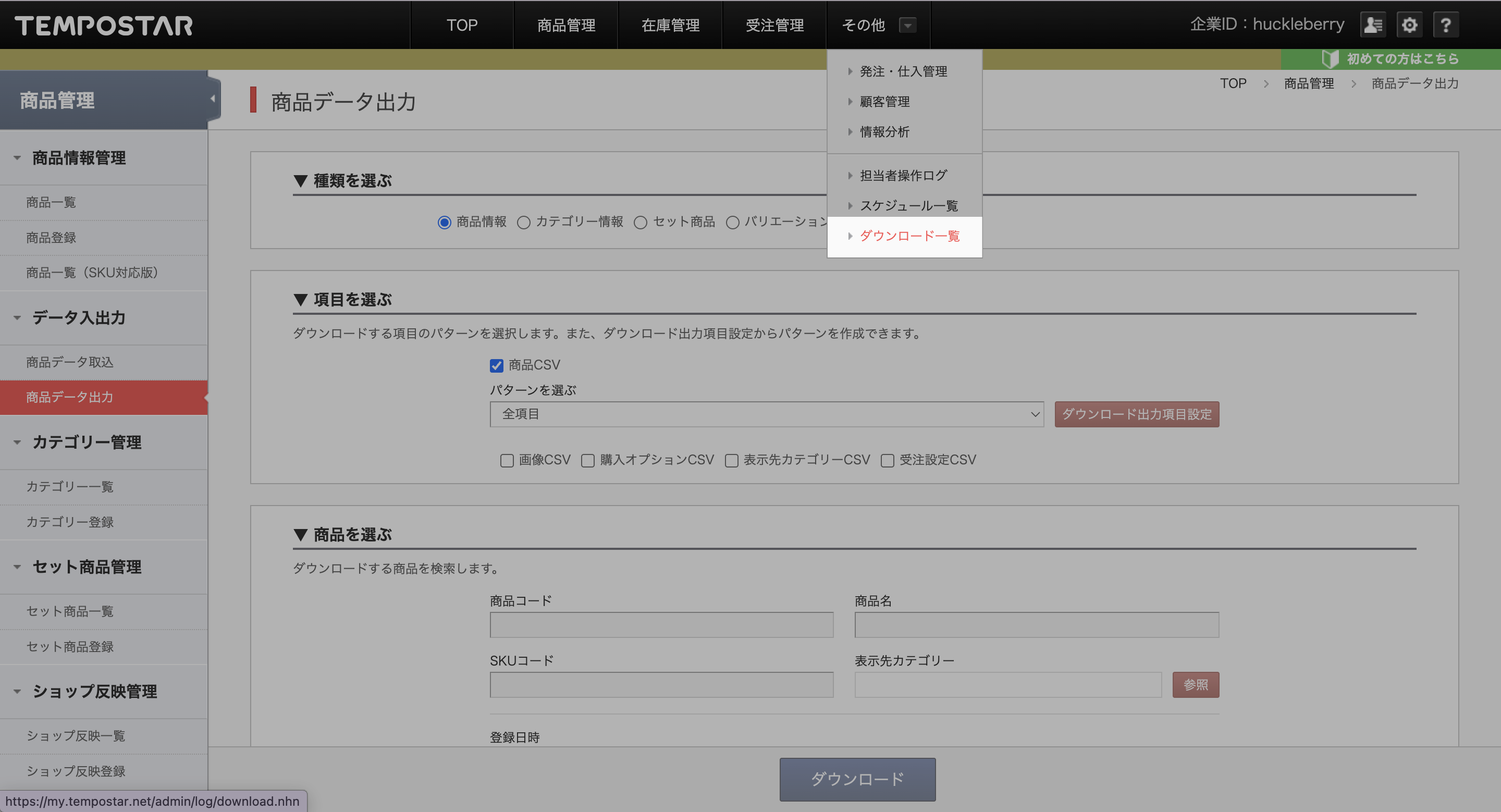The height and width of the screenshot is (812, 1501).
Task: Click the TEMPOSTAR logo
Action: tap(104, 26)
